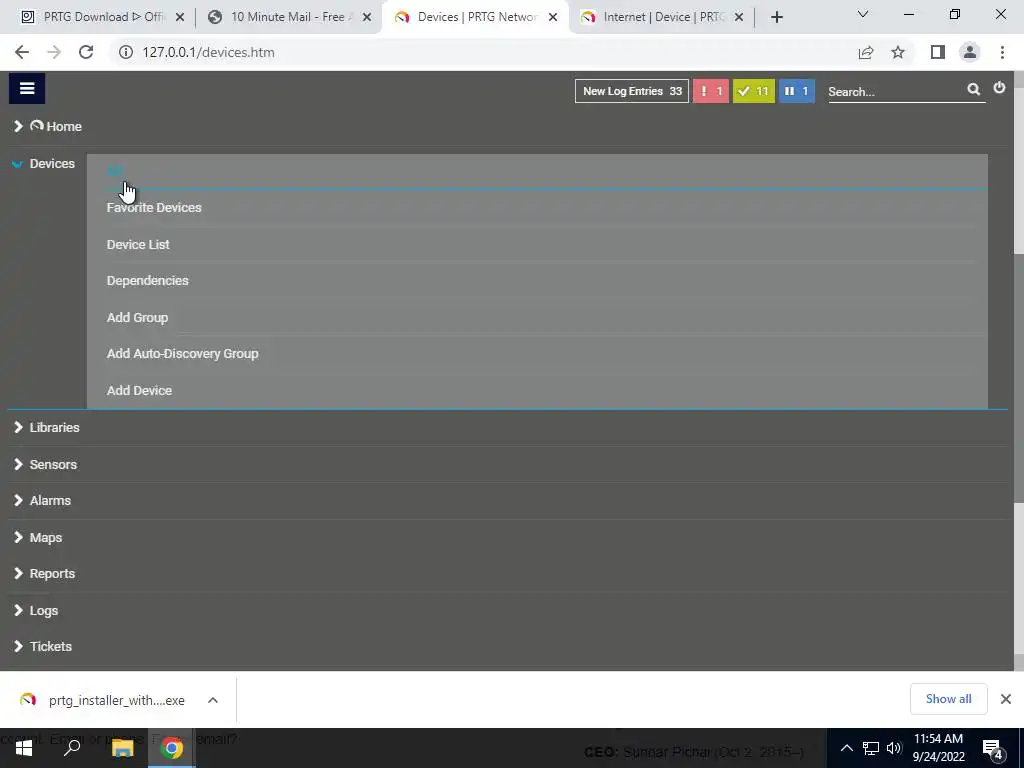Open the Alarms menu label
This screenshot has width=1024, height=768.
[x=50, y=500]
